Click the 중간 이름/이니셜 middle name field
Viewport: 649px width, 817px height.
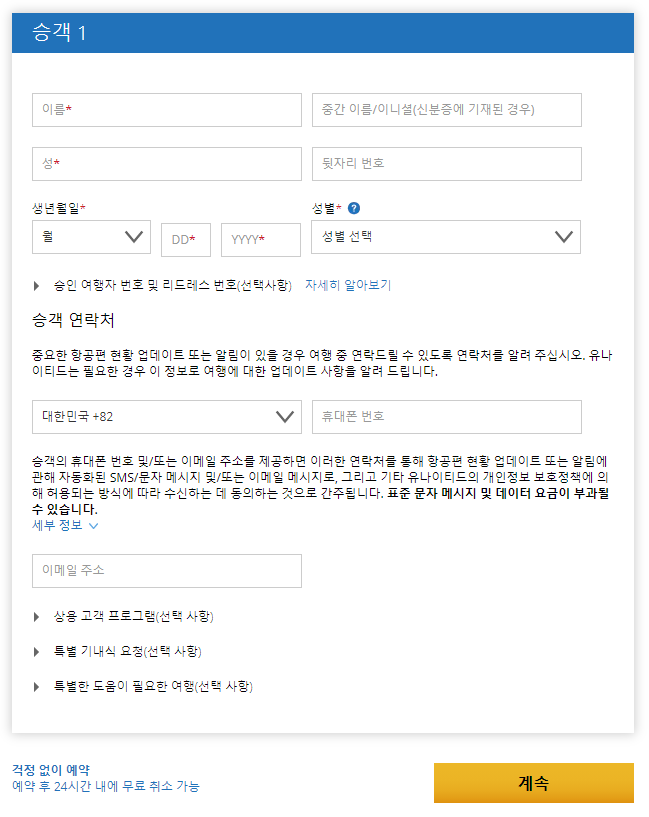pos(447,110)
